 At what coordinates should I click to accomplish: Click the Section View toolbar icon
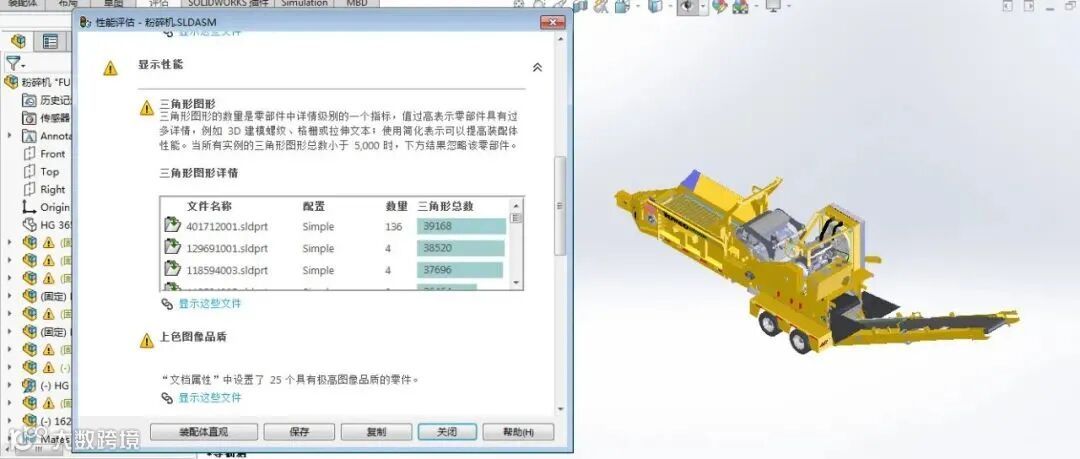(x=580, y=6)
